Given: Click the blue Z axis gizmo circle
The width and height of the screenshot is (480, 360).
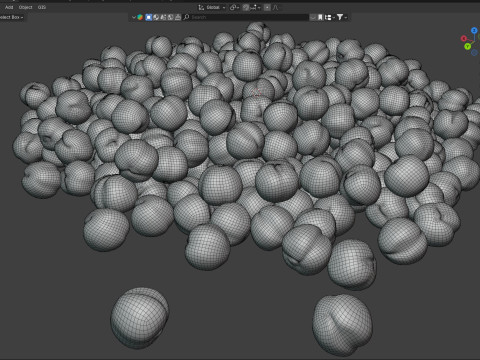Looking at the screenshot, I should 474,31.
